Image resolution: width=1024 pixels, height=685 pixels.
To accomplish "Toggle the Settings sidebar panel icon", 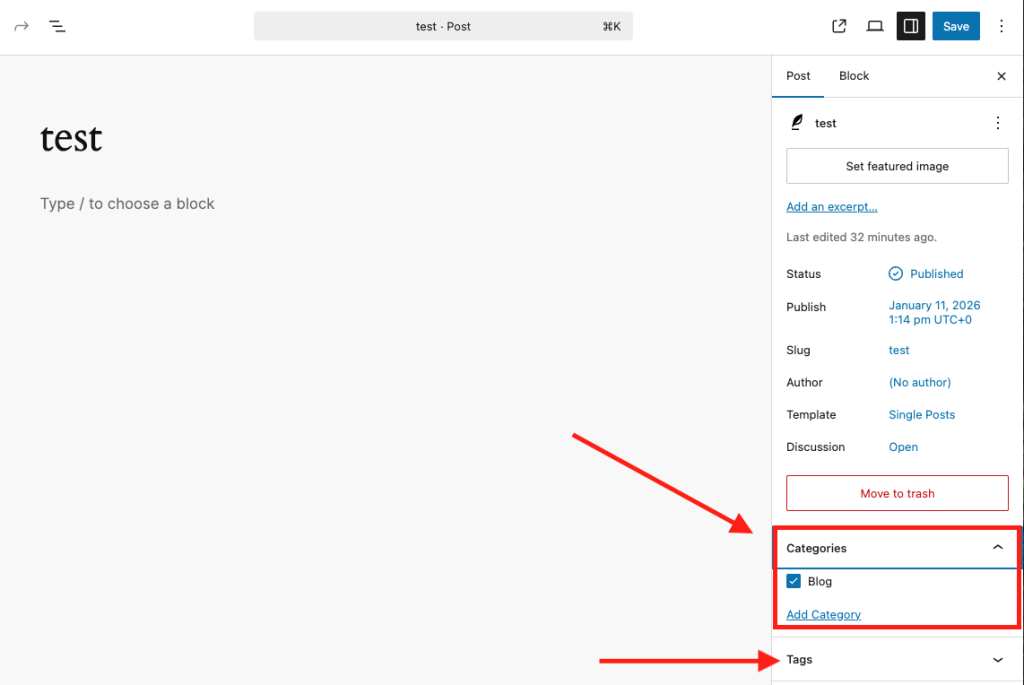I will 910,26.
